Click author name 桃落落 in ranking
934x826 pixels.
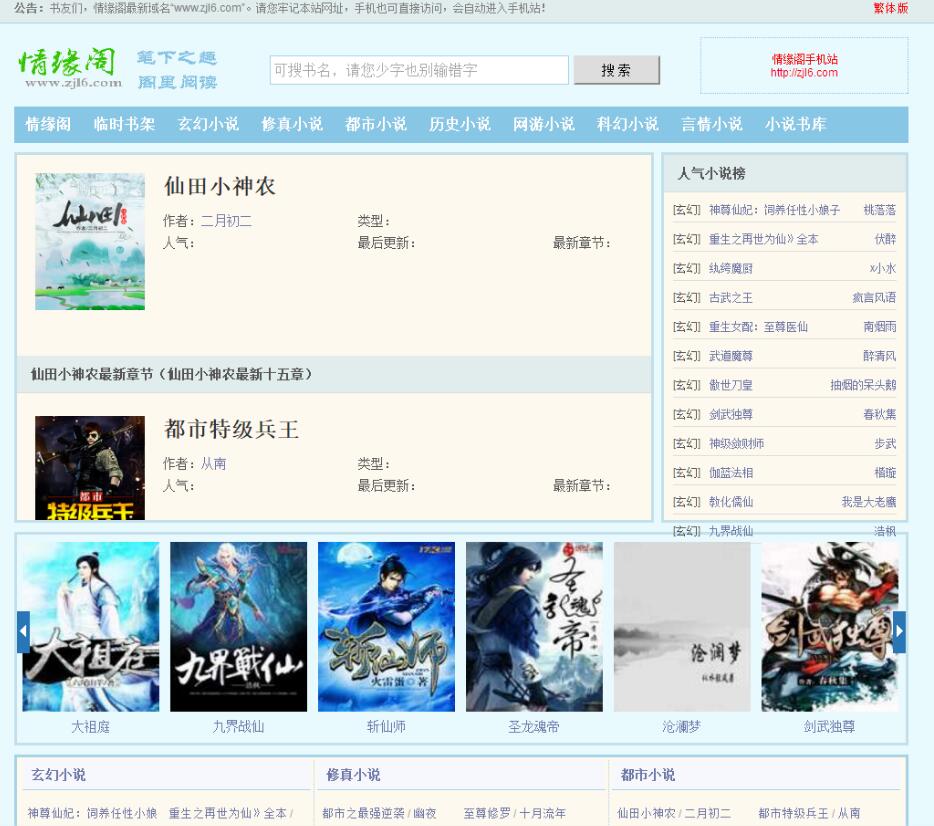[880, 210]
